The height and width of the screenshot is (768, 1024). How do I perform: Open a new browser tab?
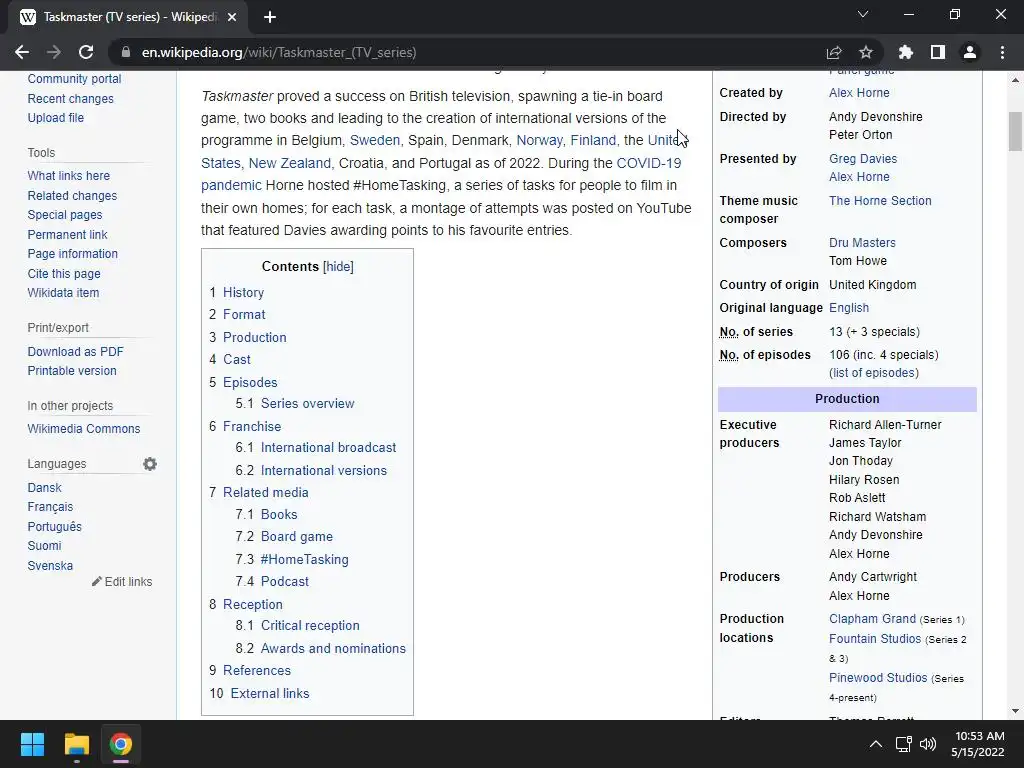click(x=270, y=17)
